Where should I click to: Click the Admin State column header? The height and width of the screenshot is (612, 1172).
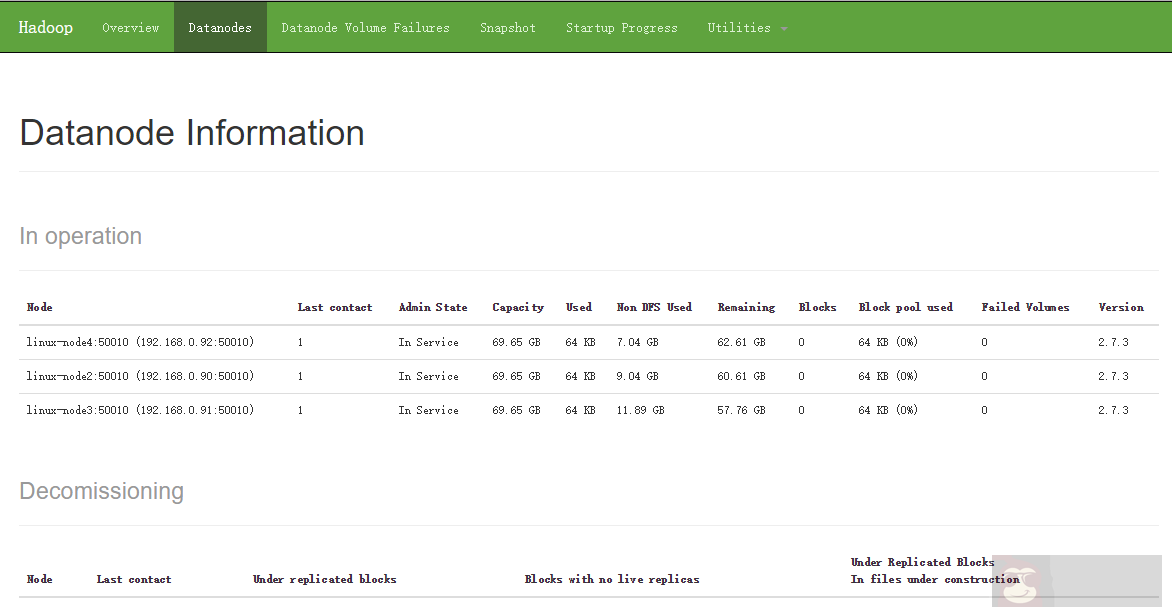tap(432, 307)
